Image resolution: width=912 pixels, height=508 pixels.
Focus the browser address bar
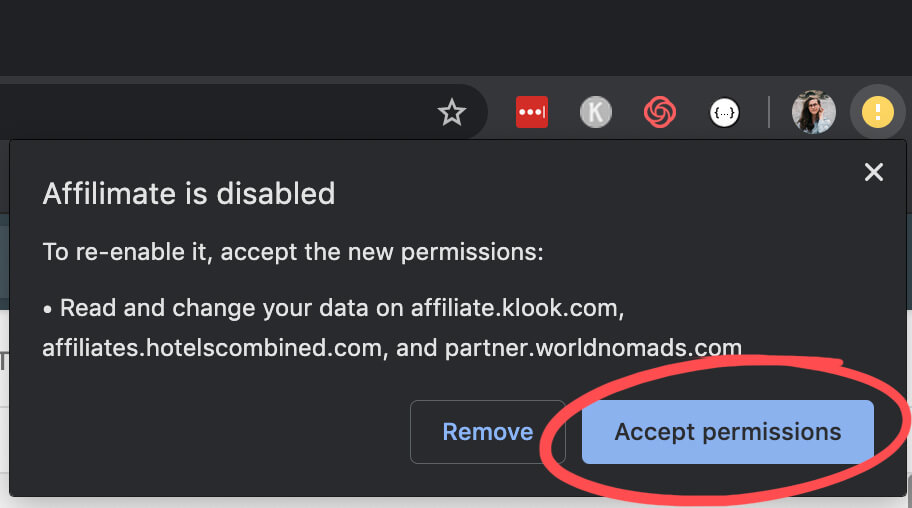click(x=215, y=112)
